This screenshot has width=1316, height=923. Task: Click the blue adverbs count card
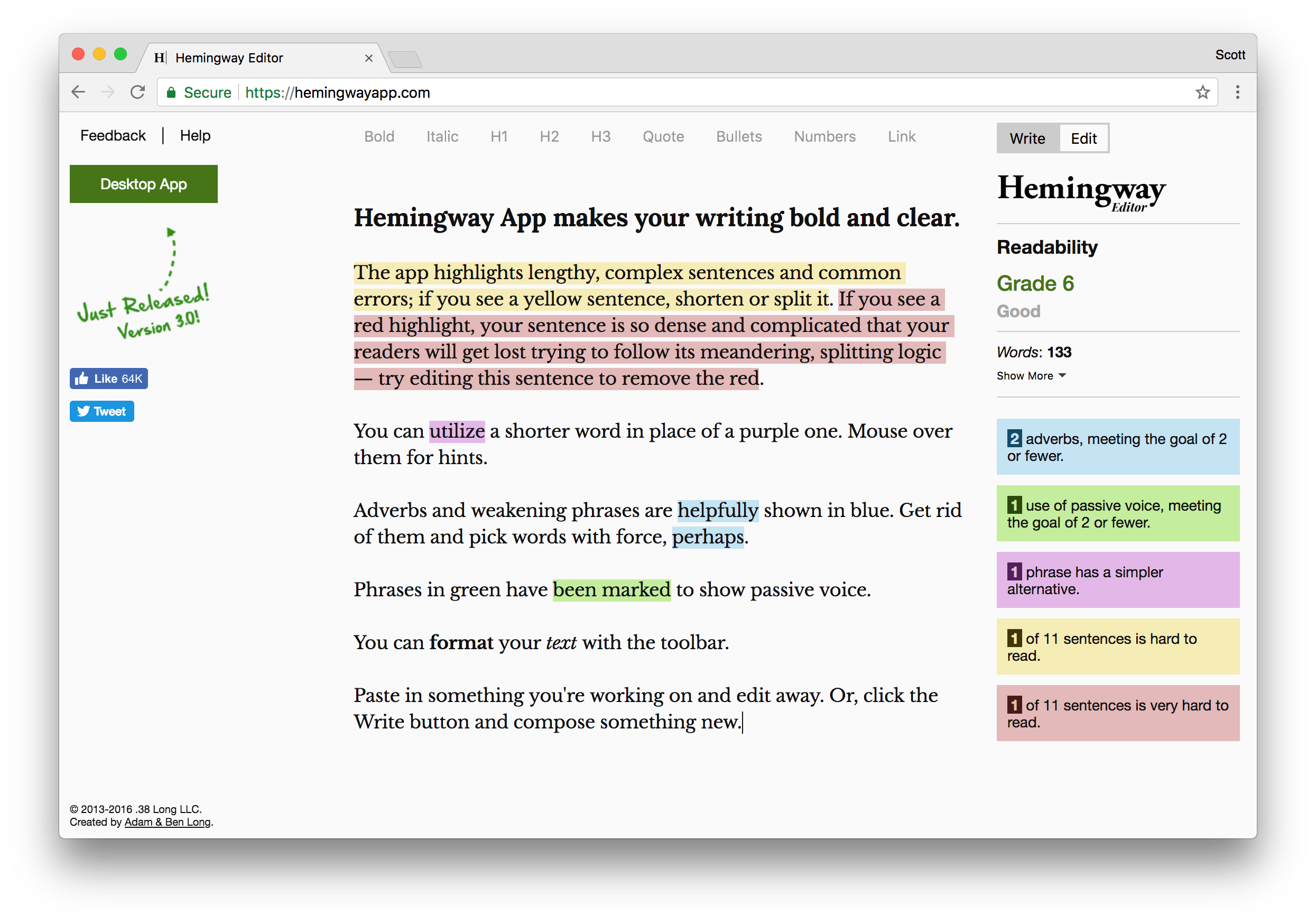(1118, 447)
